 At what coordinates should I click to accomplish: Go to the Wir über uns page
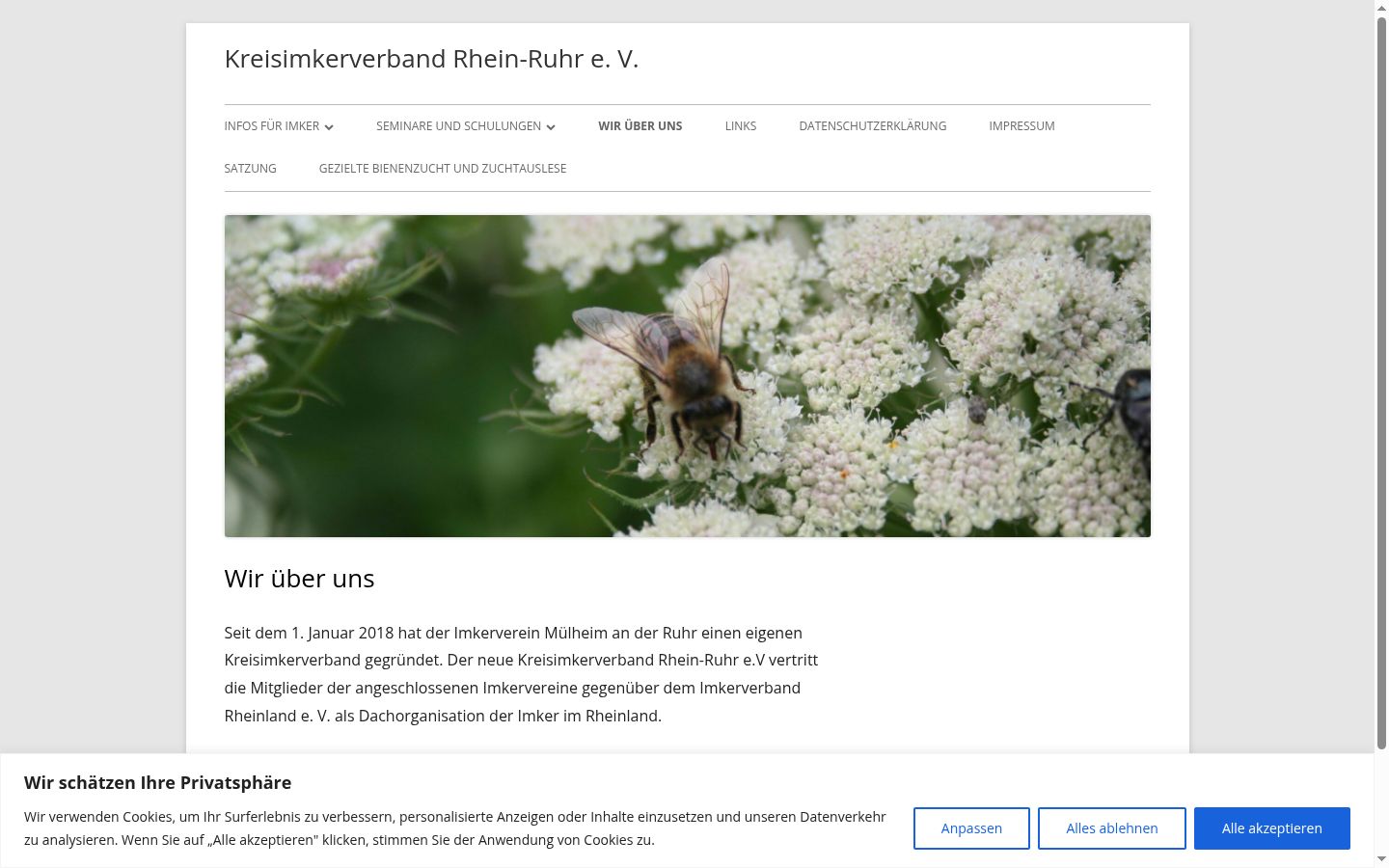pos(640,126)
